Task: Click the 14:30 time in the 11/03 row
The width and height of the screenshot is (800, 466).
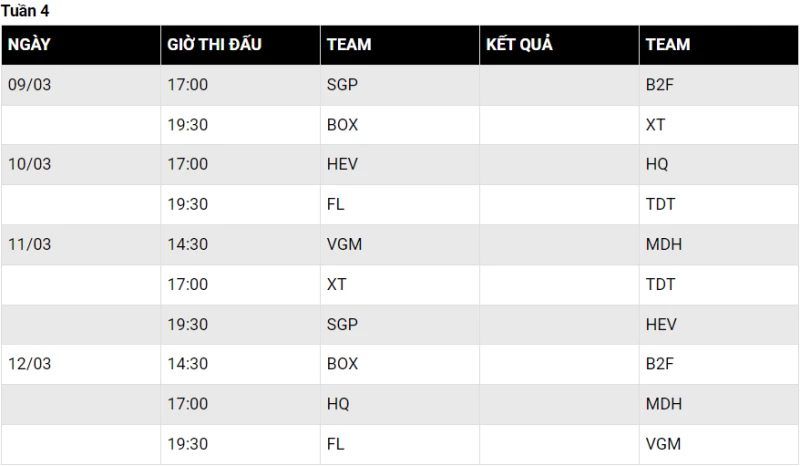Action: [x=188, y=245]
